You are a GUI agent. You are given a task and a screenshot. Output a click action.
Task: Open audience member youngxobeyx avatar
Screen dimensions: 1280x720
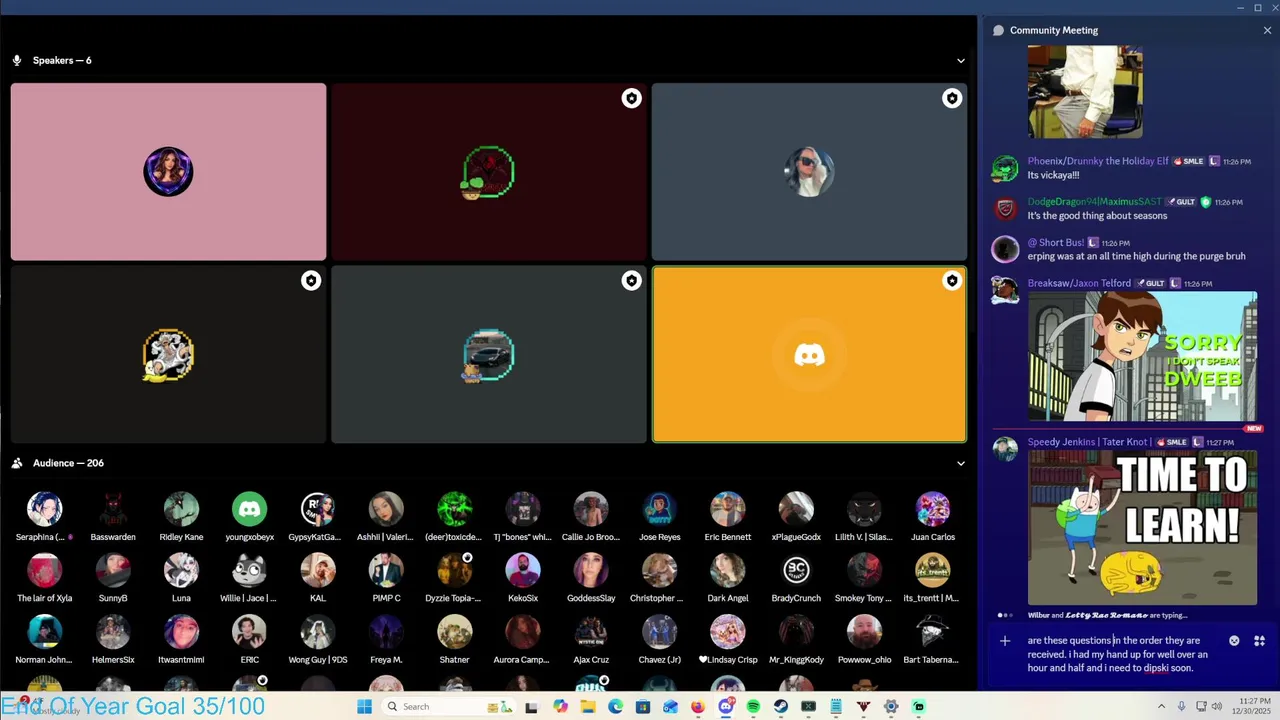coord(249,509)
